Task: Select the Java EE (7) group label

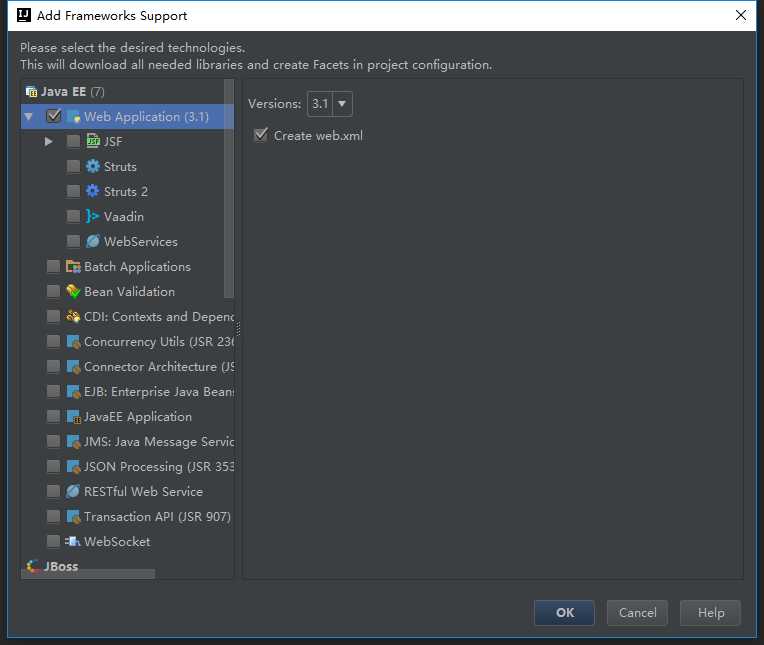Action: (x=73, y=92)
